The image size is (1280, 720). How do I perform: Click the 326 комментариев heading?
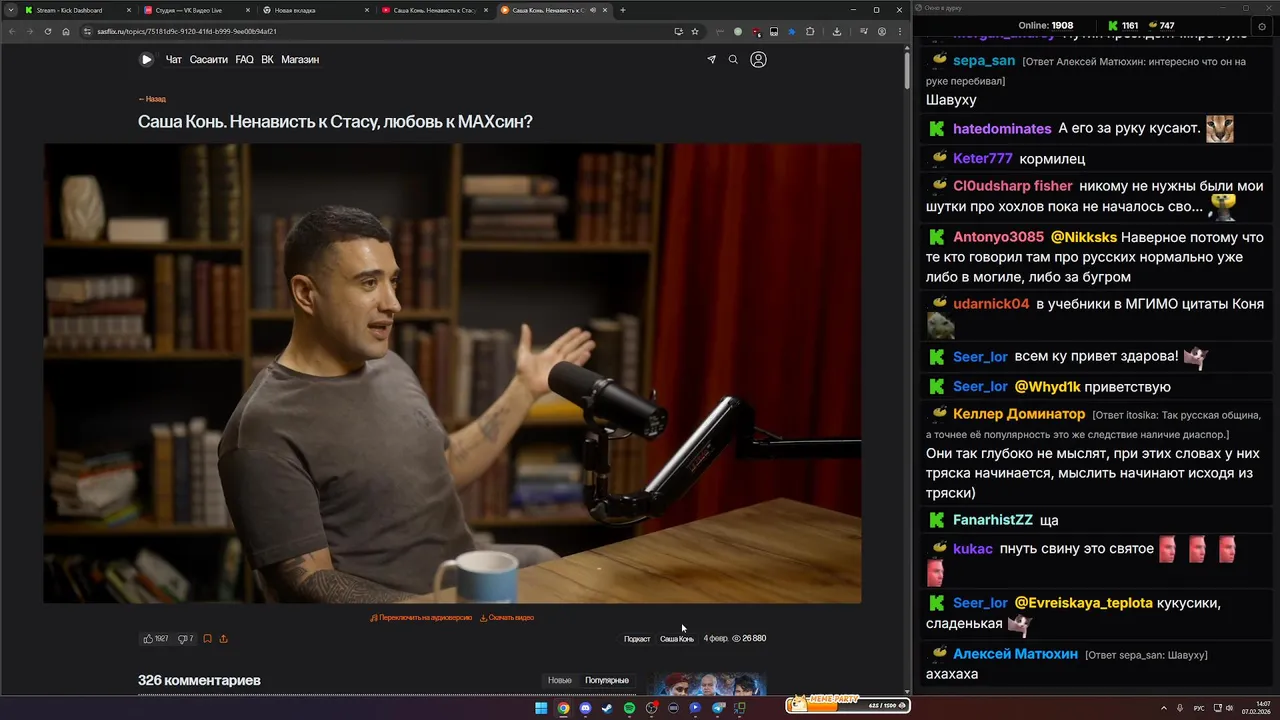[199, 680]
